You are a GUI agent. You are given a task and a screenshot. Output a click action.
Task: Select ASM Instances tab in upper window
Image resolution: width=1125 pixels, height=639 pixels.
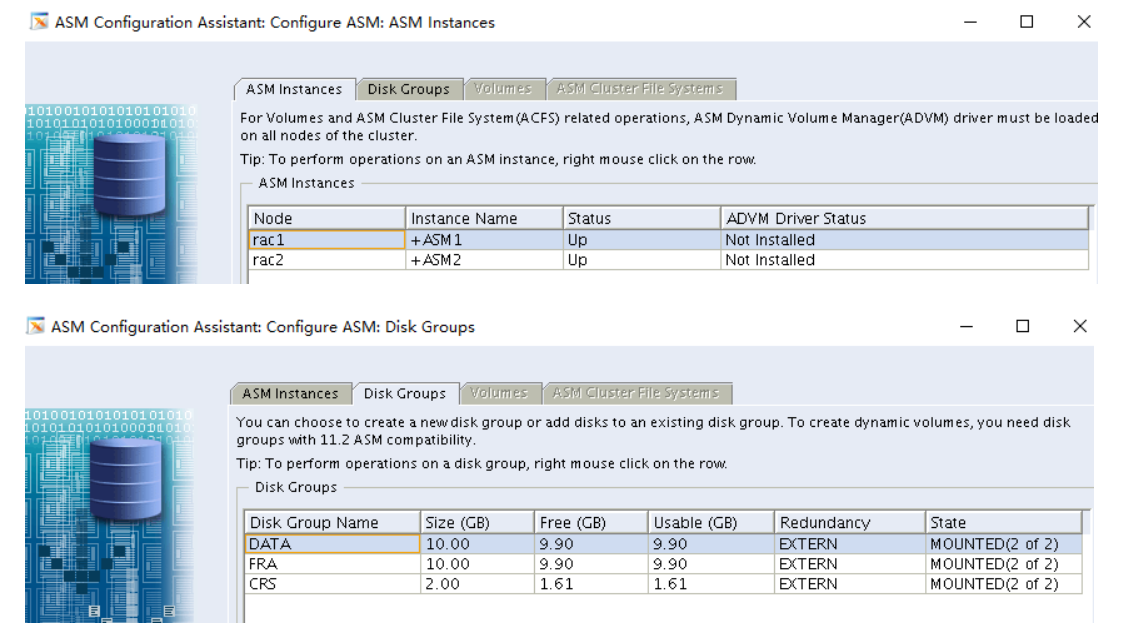click(294, 89)
